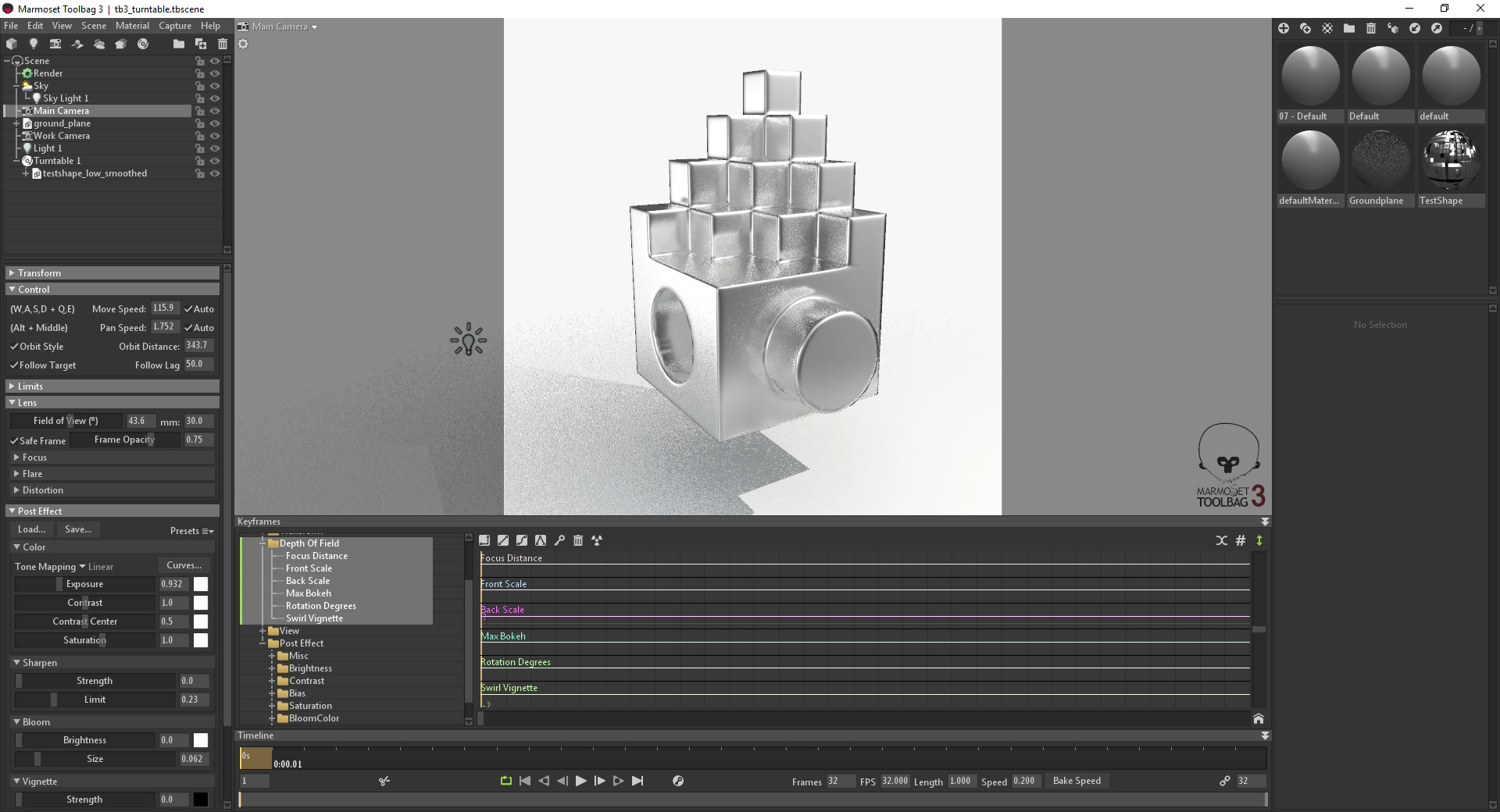Select the Add Camera icon

tap(55, 45)
